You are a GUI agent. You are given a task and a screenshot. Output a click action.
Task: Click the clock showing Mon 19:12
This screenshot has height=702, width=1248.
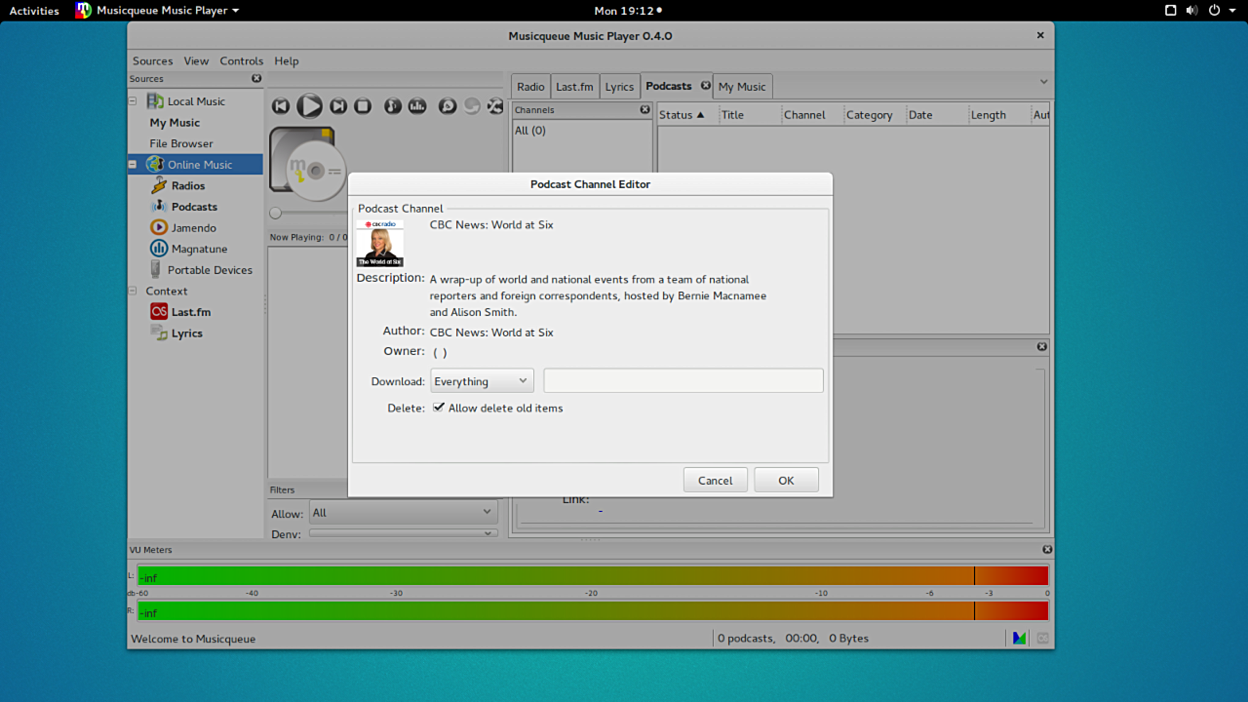click(x=624, y=10)
